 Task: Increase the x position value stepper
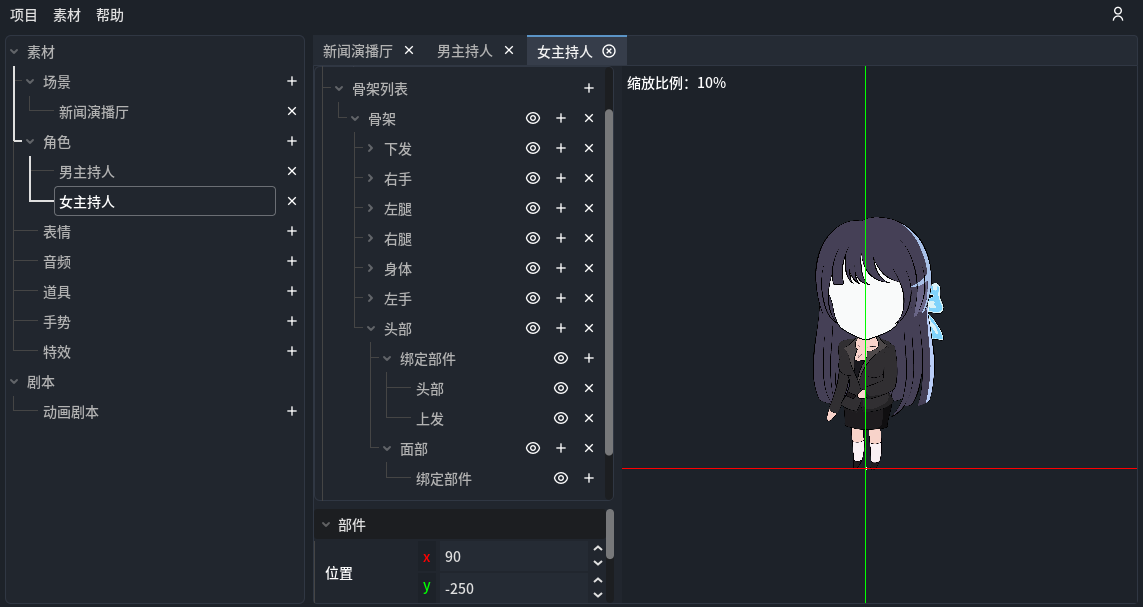(597, 550)
